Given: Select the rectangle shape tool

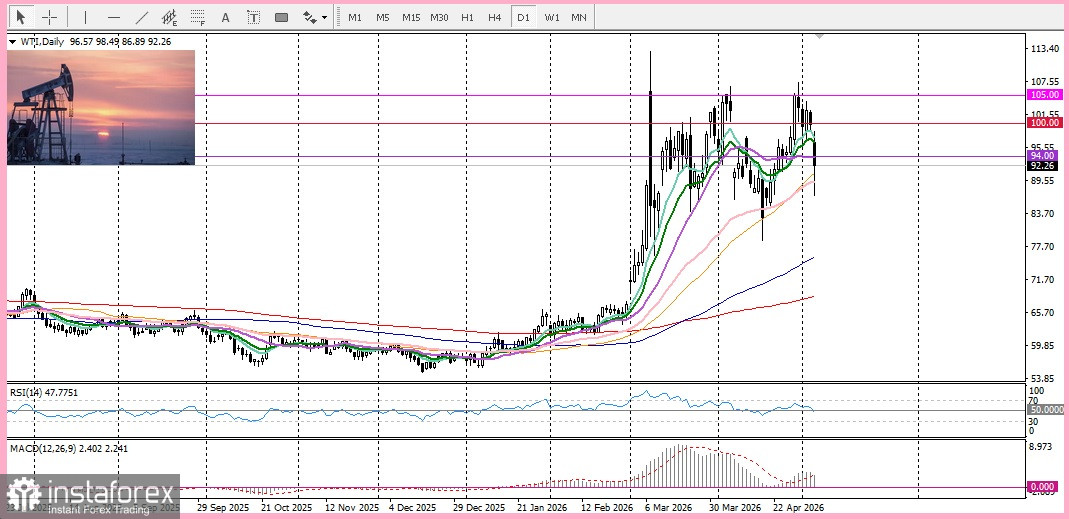Looking at the screenshot, I should coord(282,17).
